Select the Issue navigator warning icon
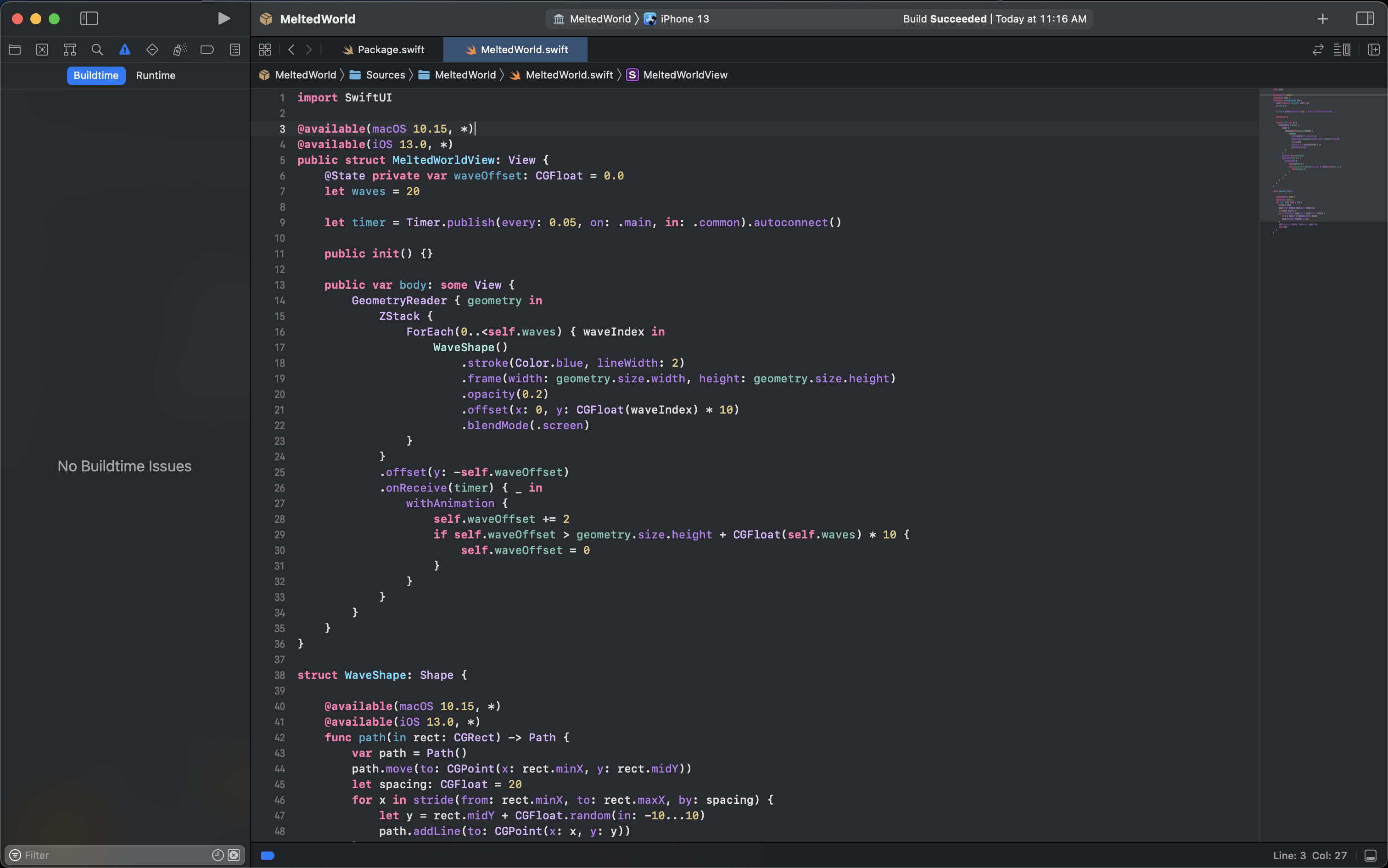This screenshot has height=868, width=1388. point(124,50)
